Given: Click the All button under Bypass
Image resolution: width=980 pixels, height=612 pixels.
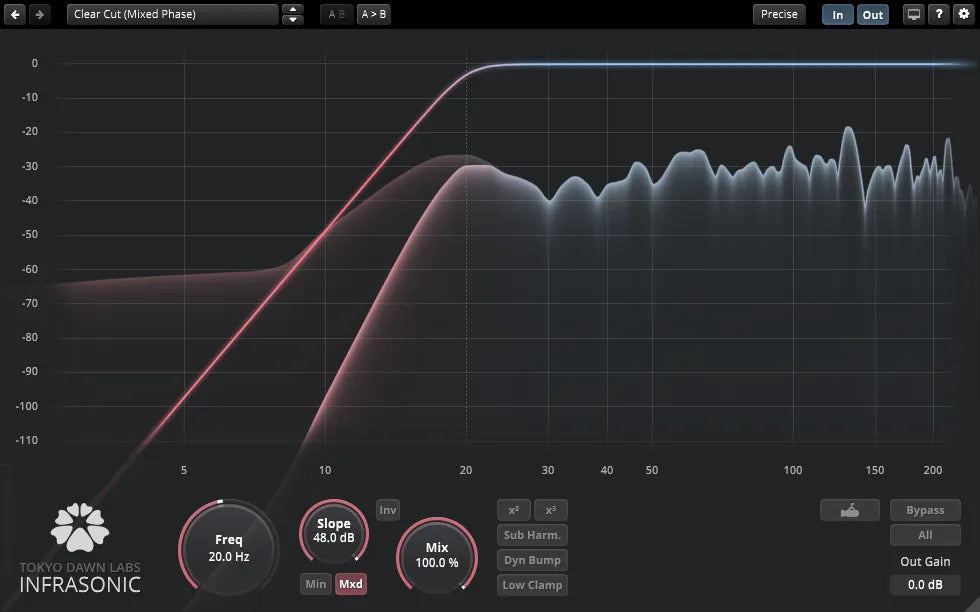Looking at the screenshot, I should click(x=925, y=535).
